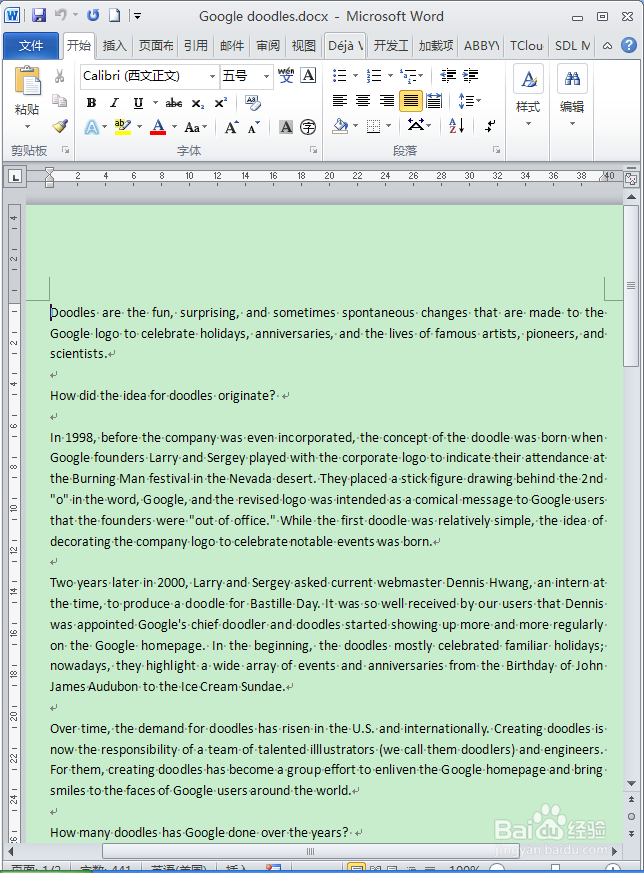Open the 字体 font dialog launcher
The image size is (644, 873).
(314, 150)
